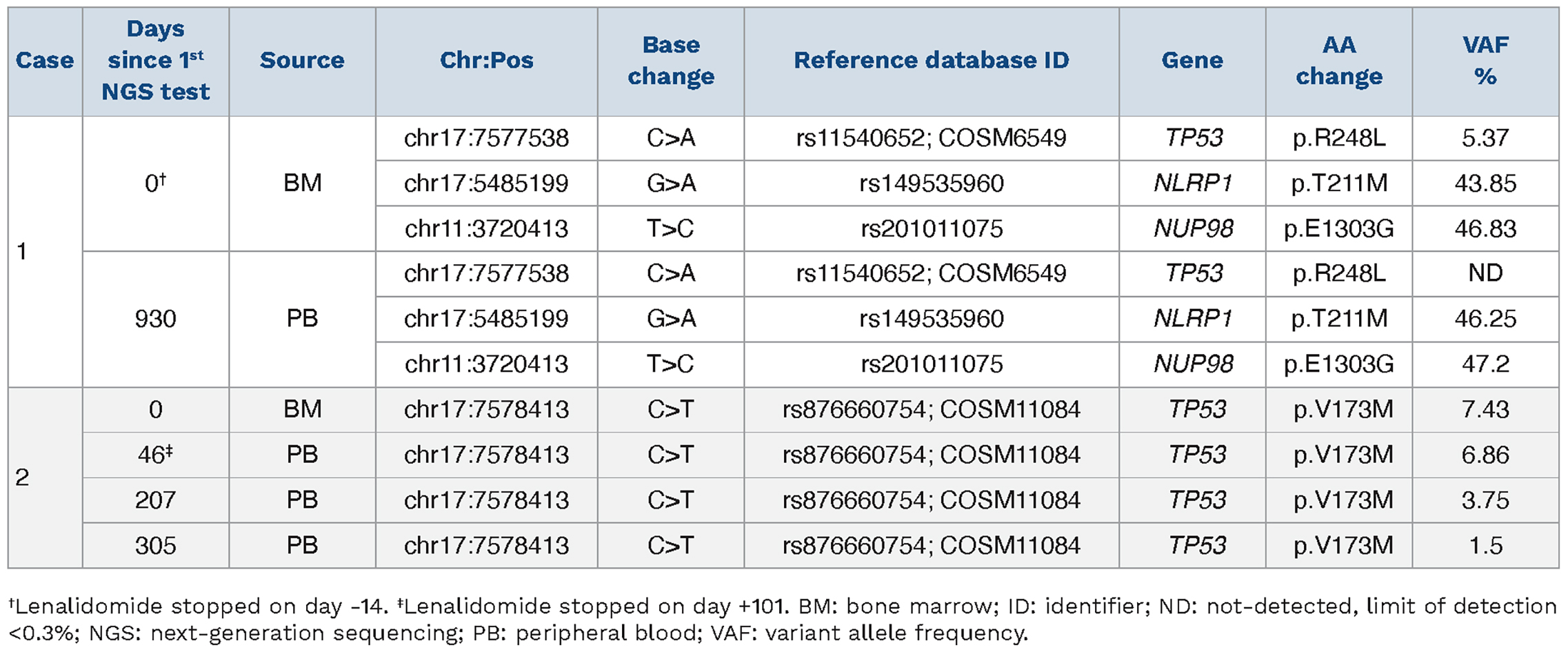The width and height of the screenshot is (1568, 650).
Task: Select the 'Days since 1st NGS test' header
Action: (156, 61)
